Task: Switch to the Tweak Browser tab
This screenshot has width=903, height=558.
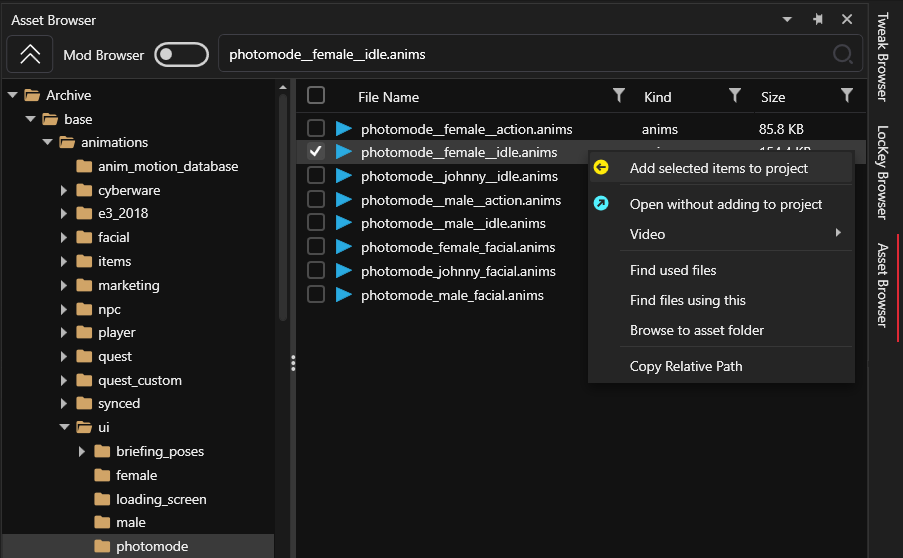Action: pyautogui.click(x=882, y=57)
